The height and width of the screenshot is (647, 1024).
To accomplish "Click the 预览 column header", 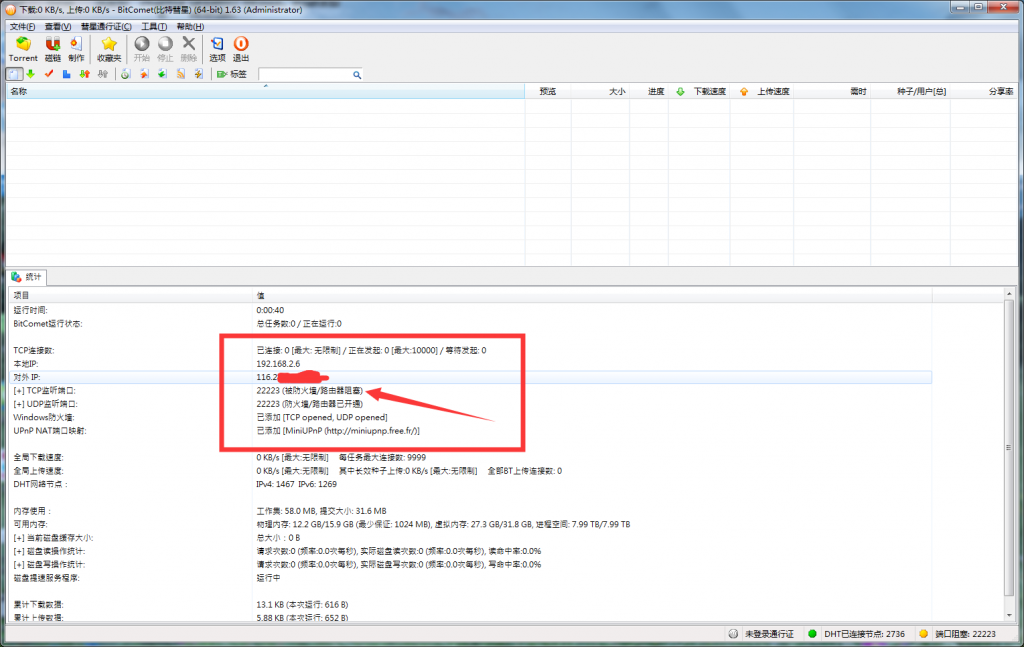I will tap(548, 91).
